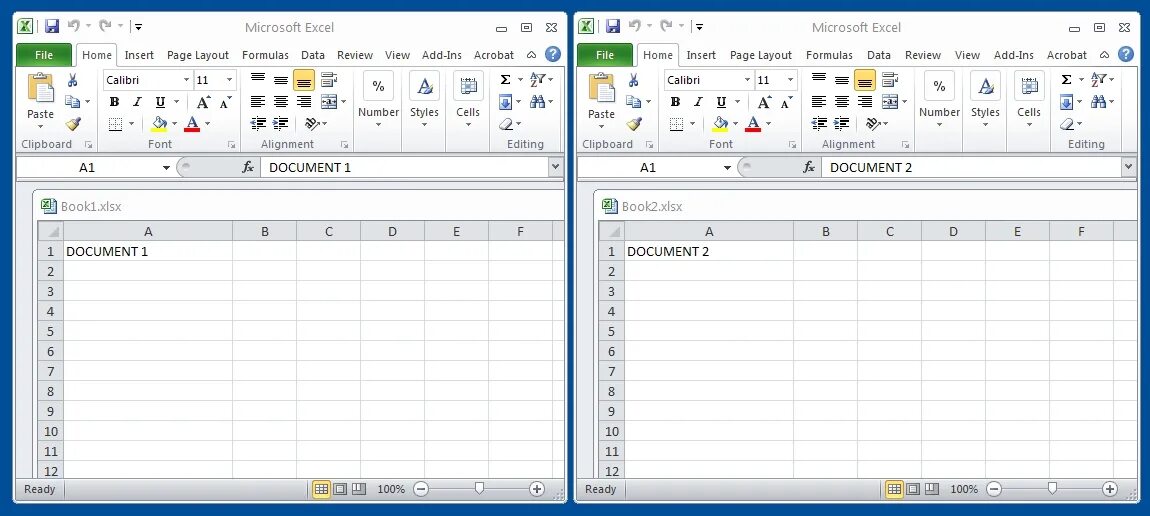Click Undo arrow in left window title bar

[73, 26]
